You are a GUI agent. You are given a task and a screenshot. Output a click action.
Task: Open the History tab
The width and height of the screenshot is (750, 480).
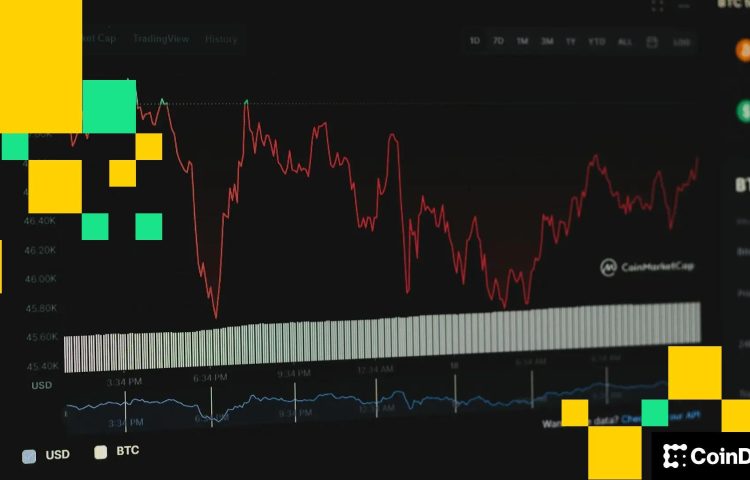[x=221, y=39]
